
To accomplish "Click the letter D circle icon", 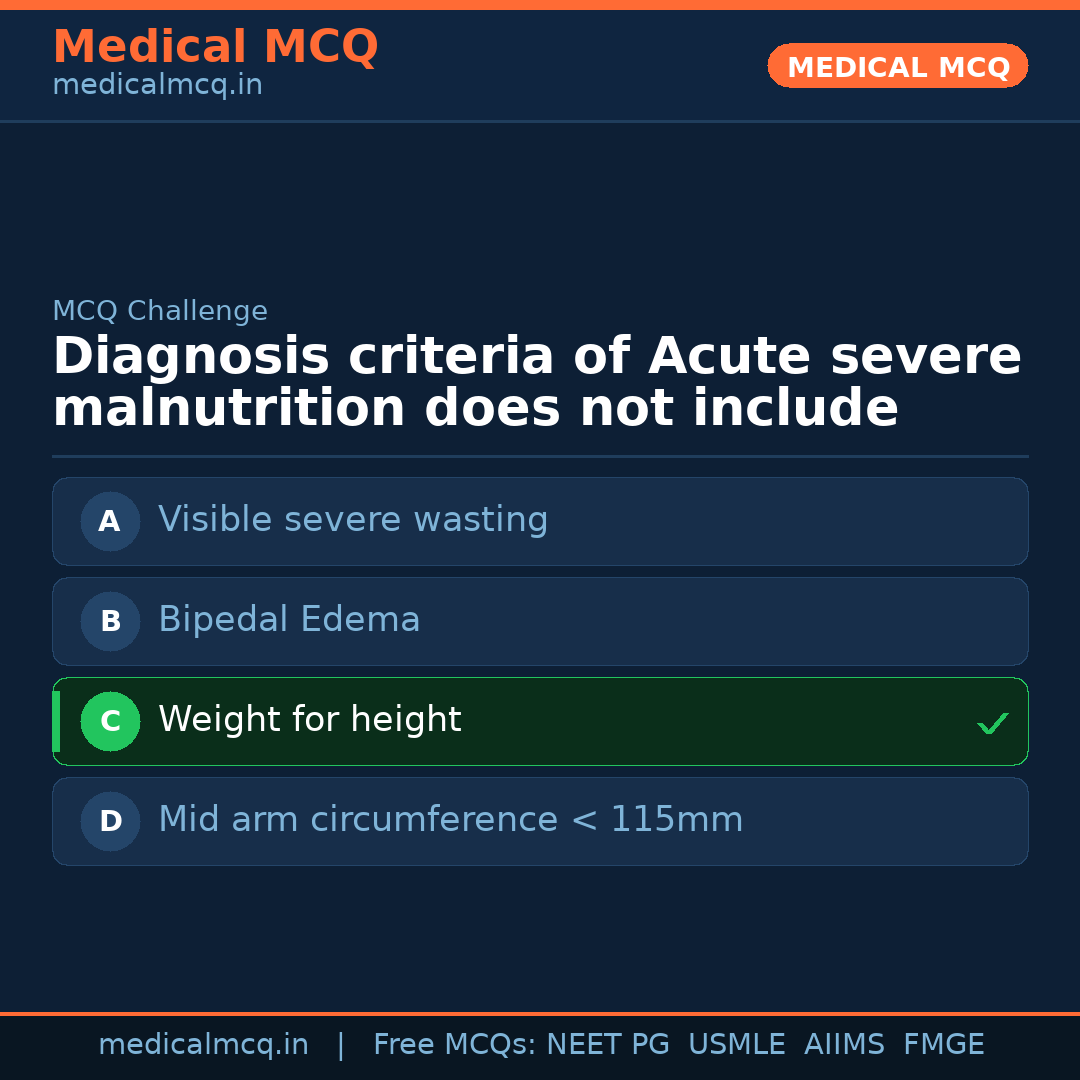I will [110, 821].
